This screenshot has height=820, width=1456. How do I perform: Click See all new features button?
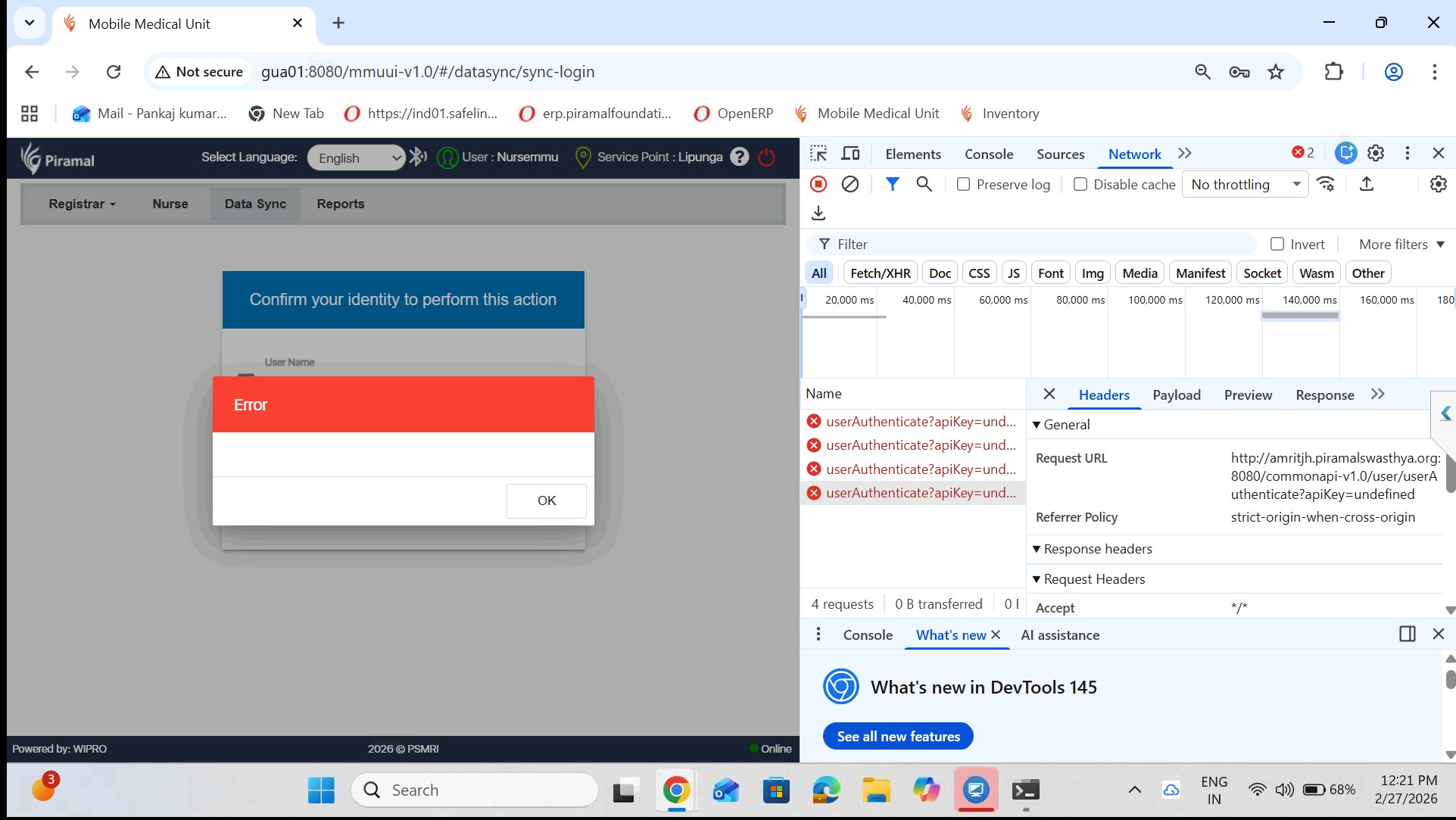pyautogui.click(x=898, y=736)
